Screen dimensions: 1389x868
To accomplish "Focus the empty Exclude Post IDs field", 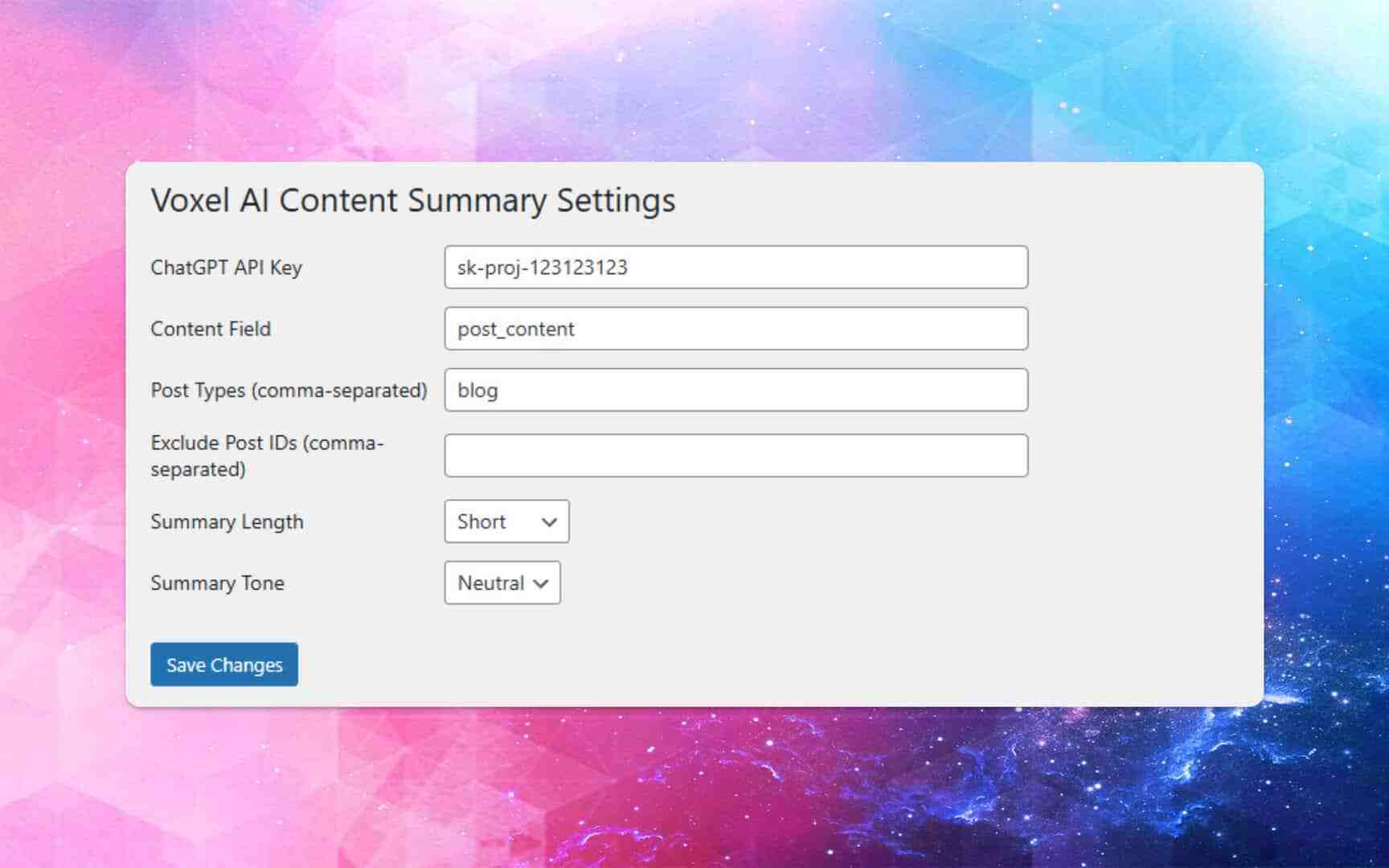I will point(735,455).
